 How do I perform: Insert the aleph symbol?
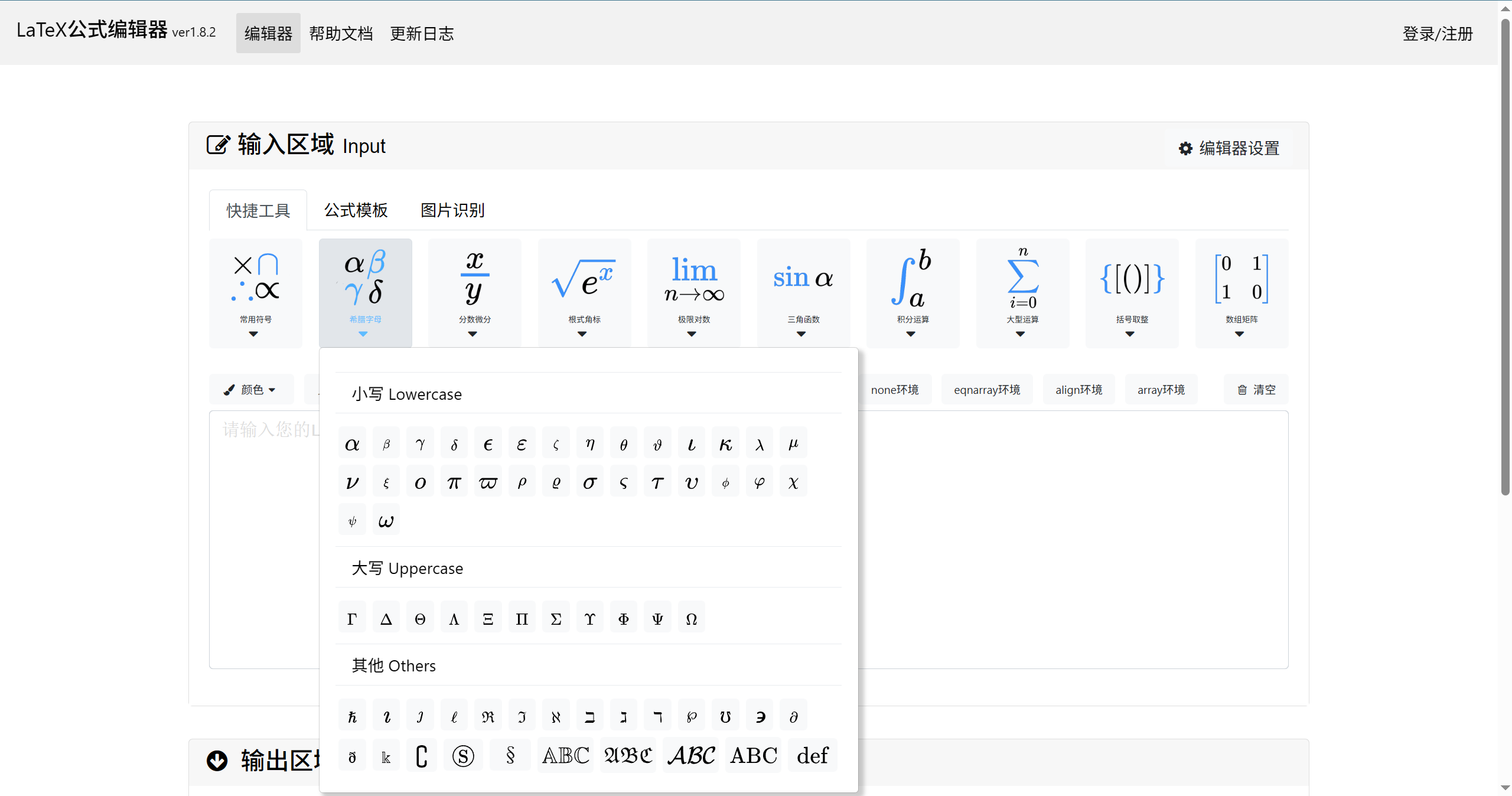click(x=556, y=716)
